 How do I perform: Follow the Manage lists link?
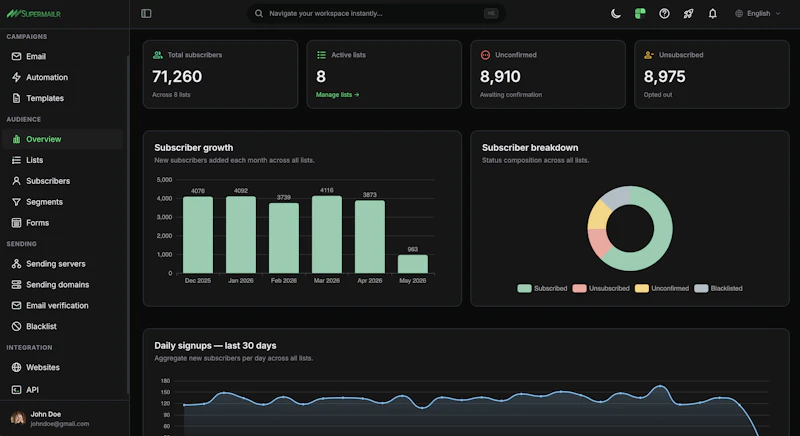tap(337, 94)
